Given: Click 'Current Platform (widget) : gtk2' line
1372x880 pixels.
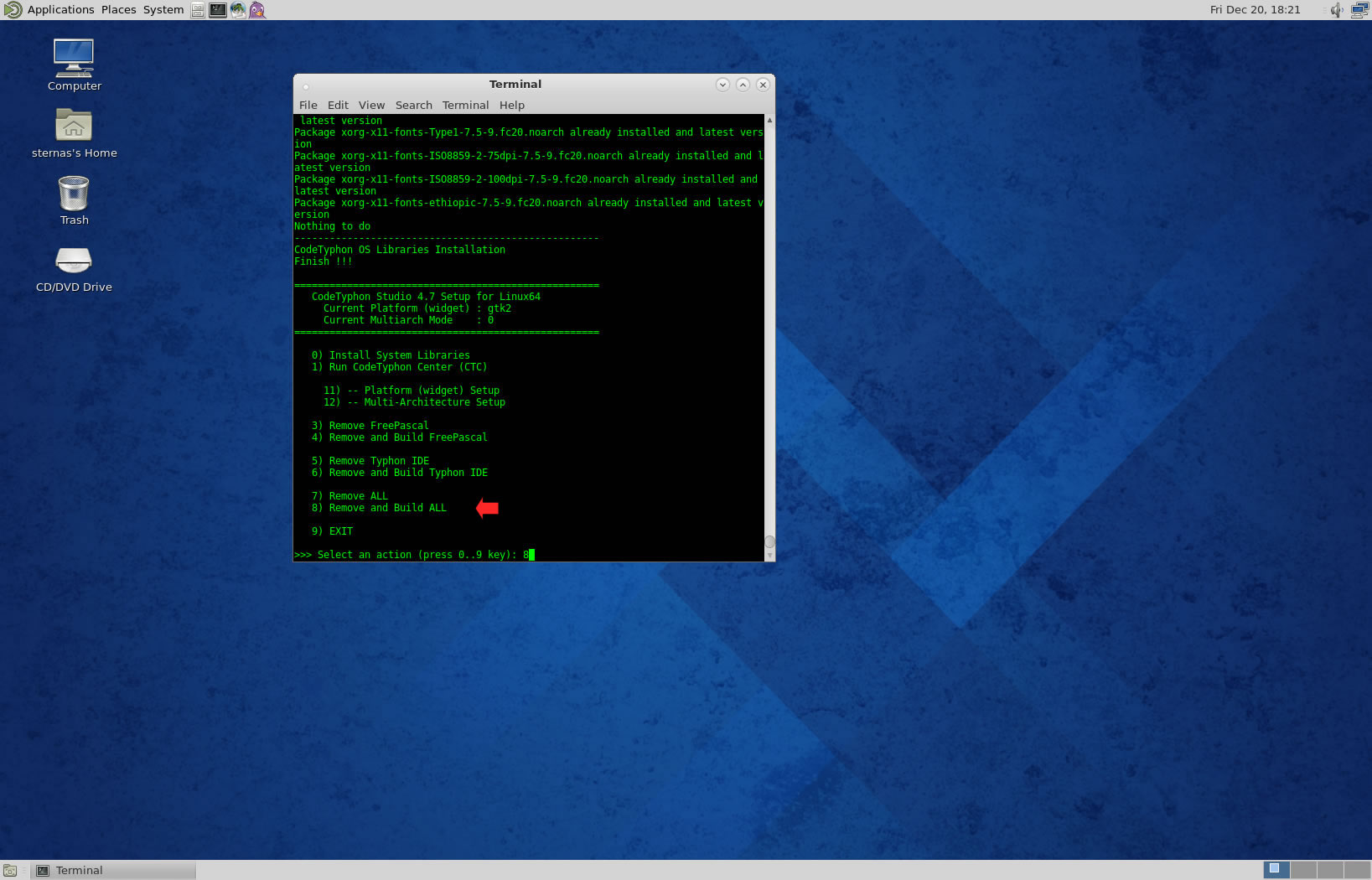Looking at the screenshot, I should [x=417, y=308].
